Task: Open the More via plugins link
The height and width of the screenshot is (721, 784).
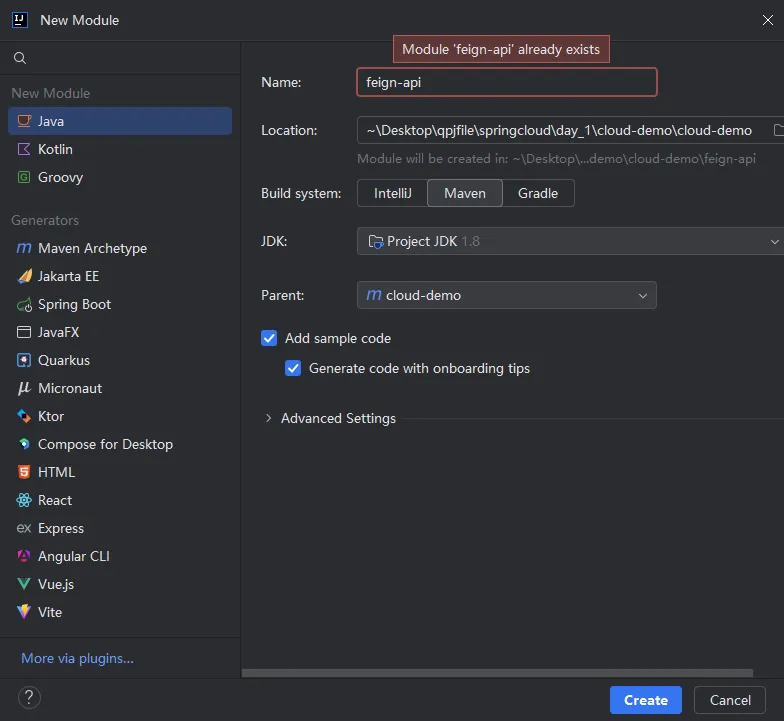Action: 77,658
